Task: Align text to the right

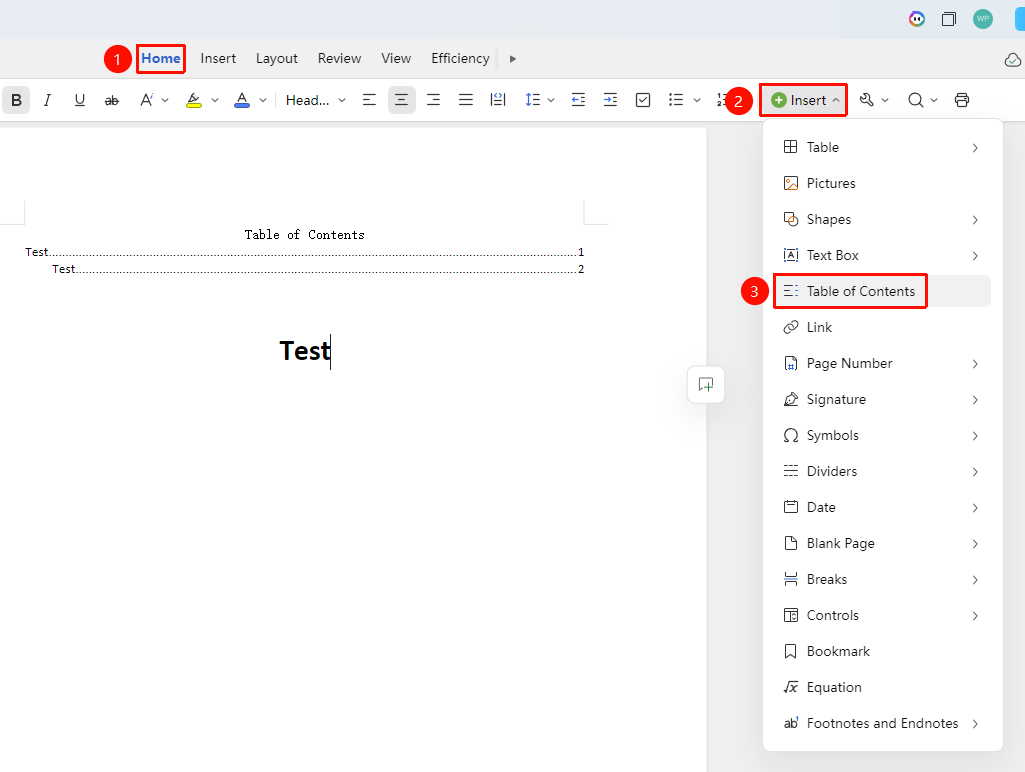Action: [x=433, y=100]
